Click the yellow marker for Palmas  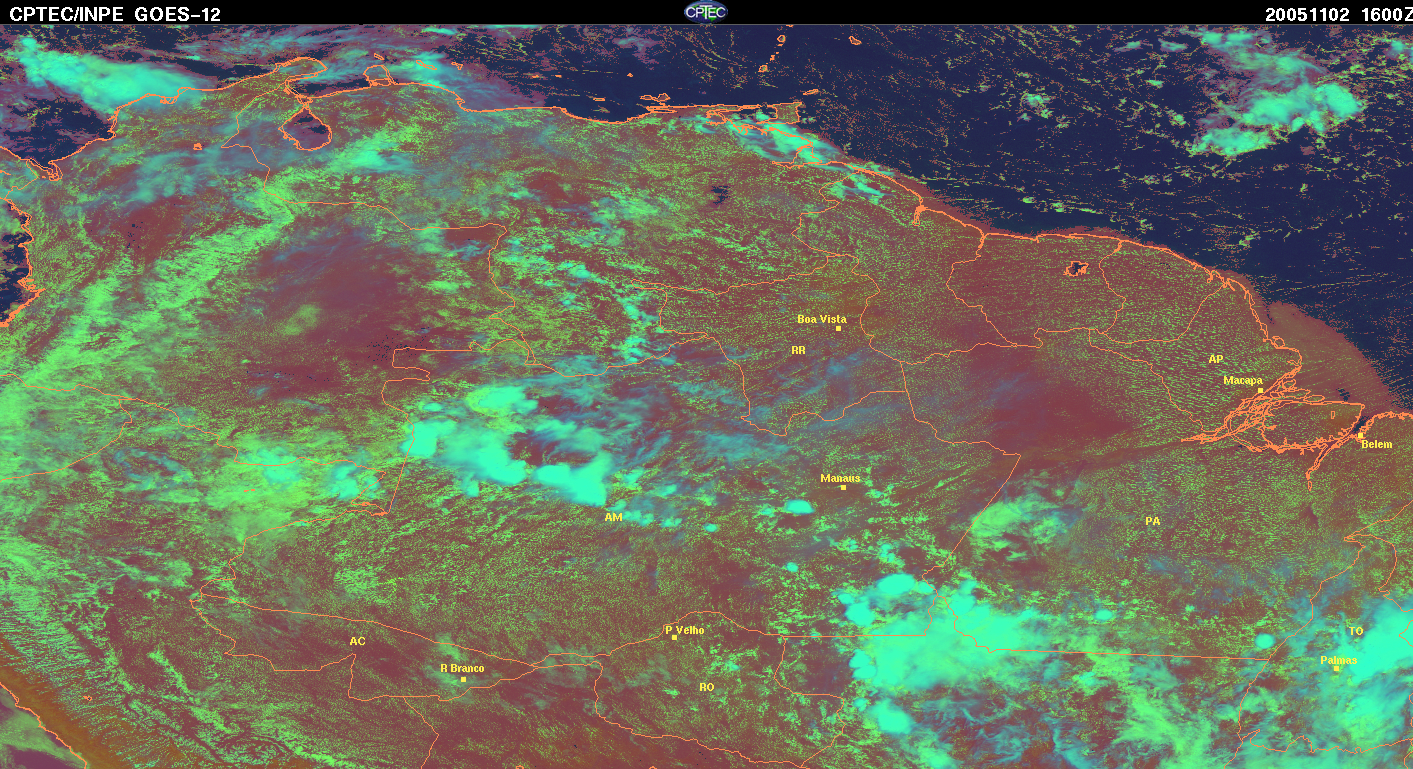pos(1335,669)
